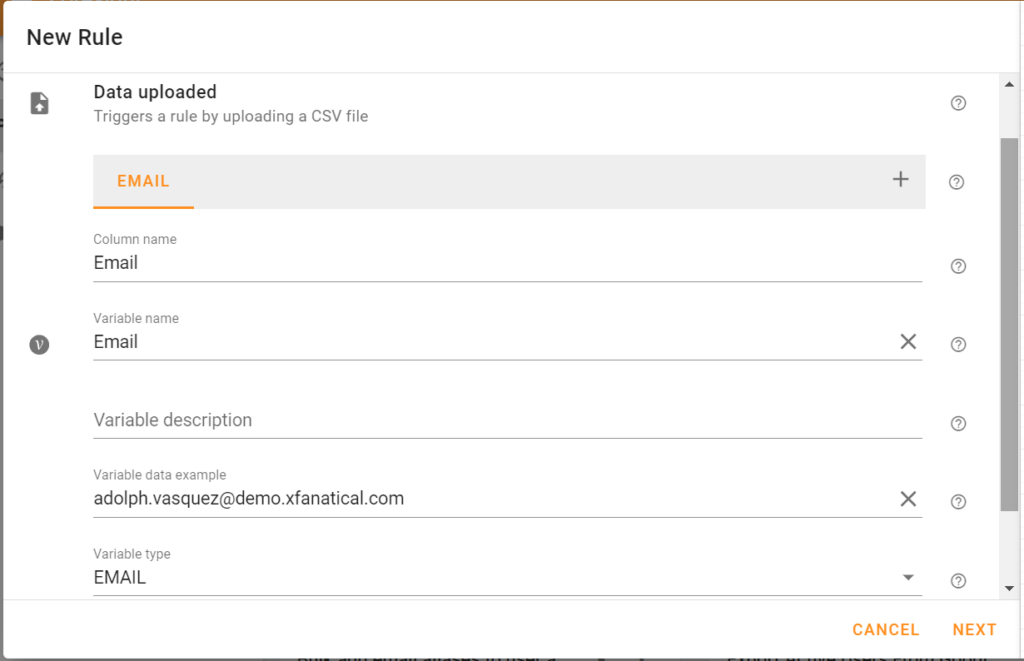Click the help icon for Variable data example

(957, 501)
